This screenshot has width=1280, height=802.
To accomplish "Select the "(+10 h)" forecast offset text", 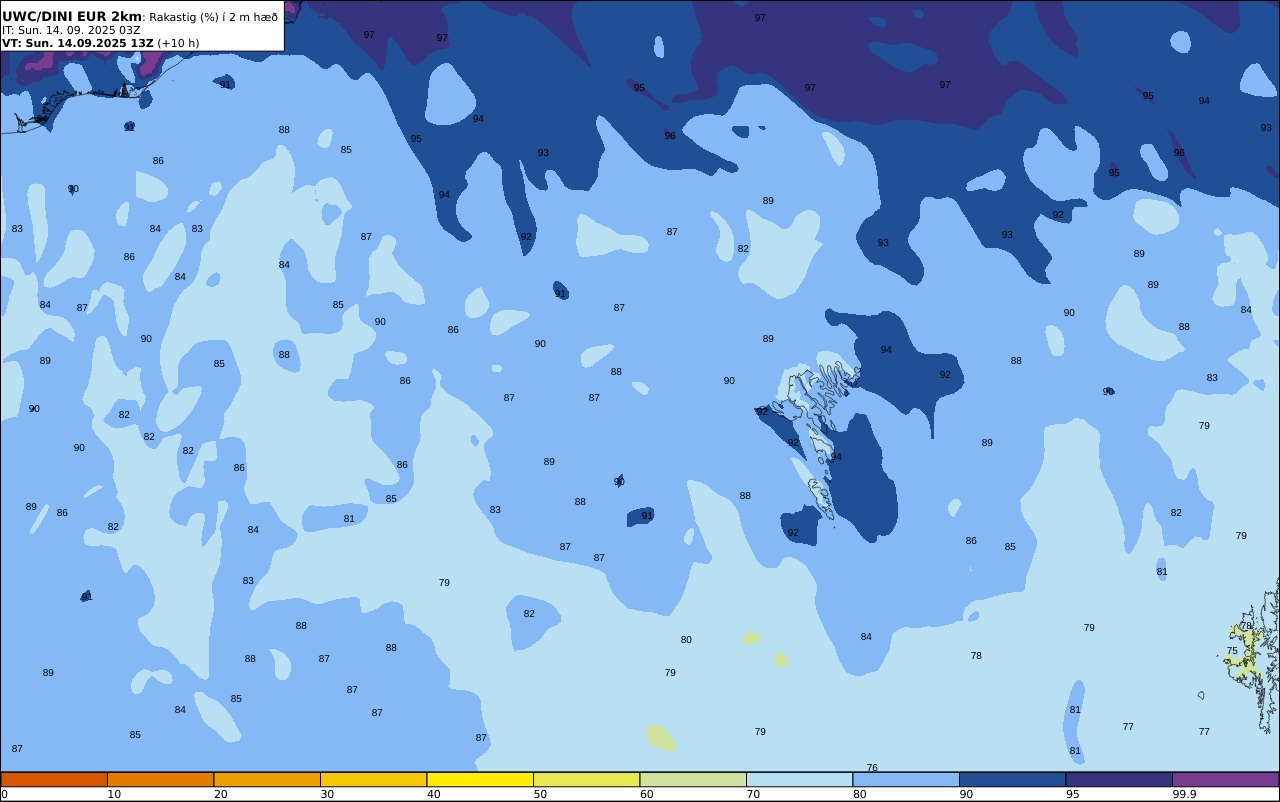I will (179, 43).
